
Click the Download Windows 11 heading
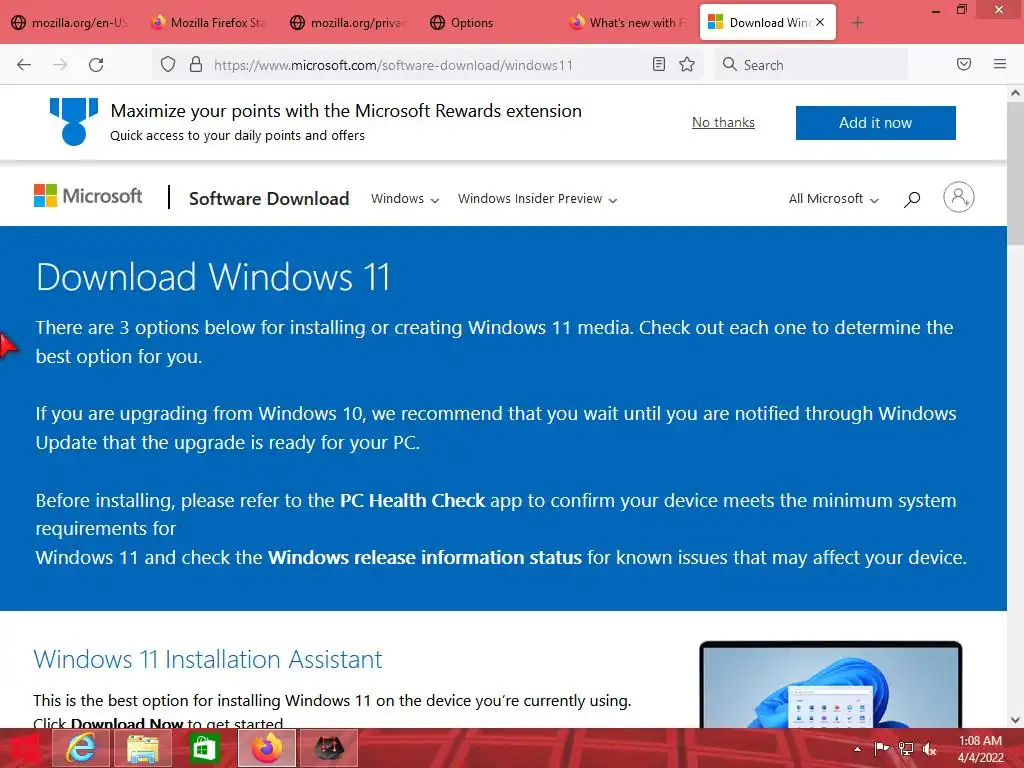tap(213, 277)
